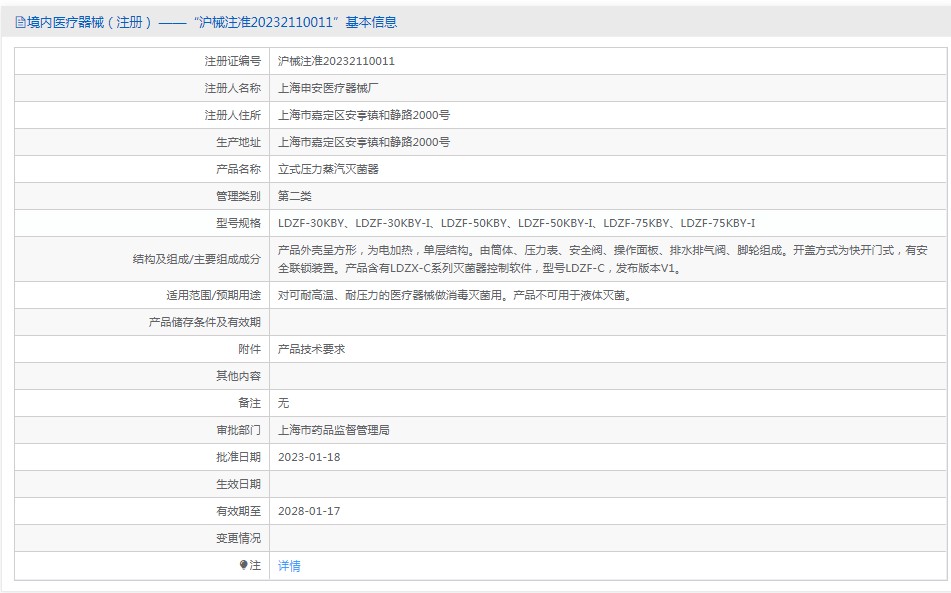Select the structure description starting 产品外壳呈方形
Viewport: 951px width, 593px height.
coord(603,259)
